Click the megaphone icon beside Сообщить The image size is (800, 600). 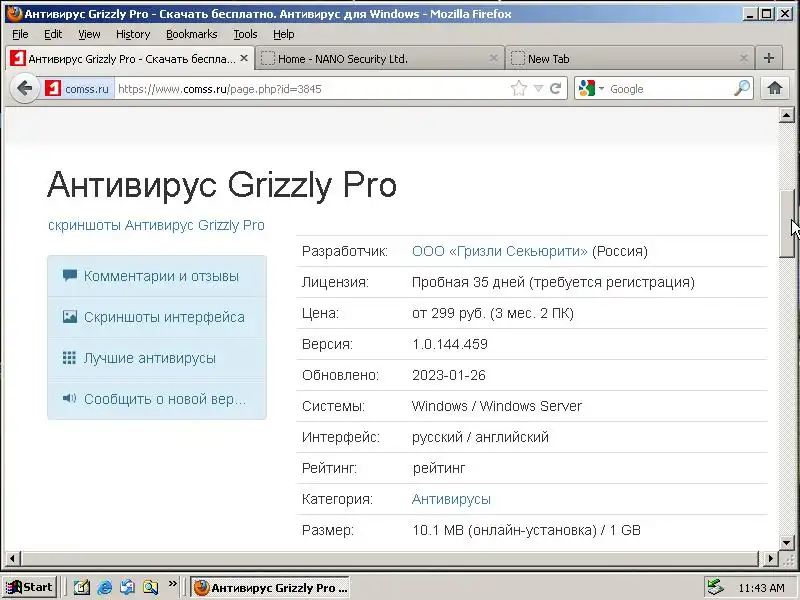[69, 398]
